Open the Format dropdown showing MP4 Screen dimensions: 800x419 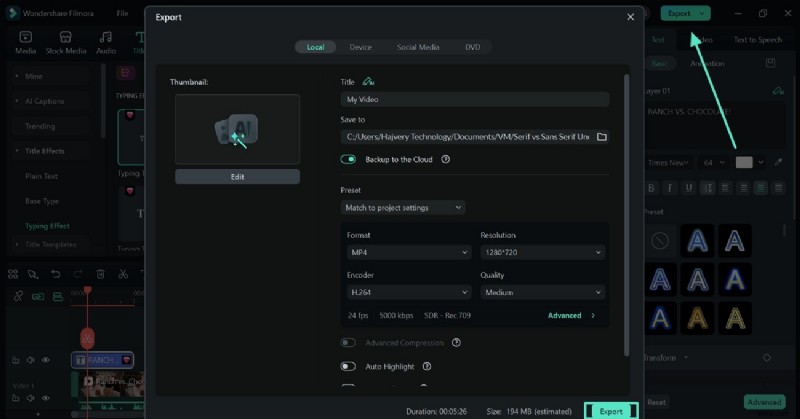tap(408, 254)
